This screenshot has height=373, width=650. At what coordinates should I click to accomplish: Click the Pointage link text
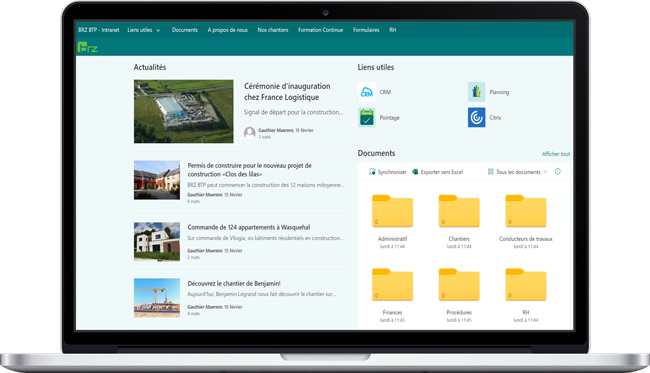(x=390, y=118)
